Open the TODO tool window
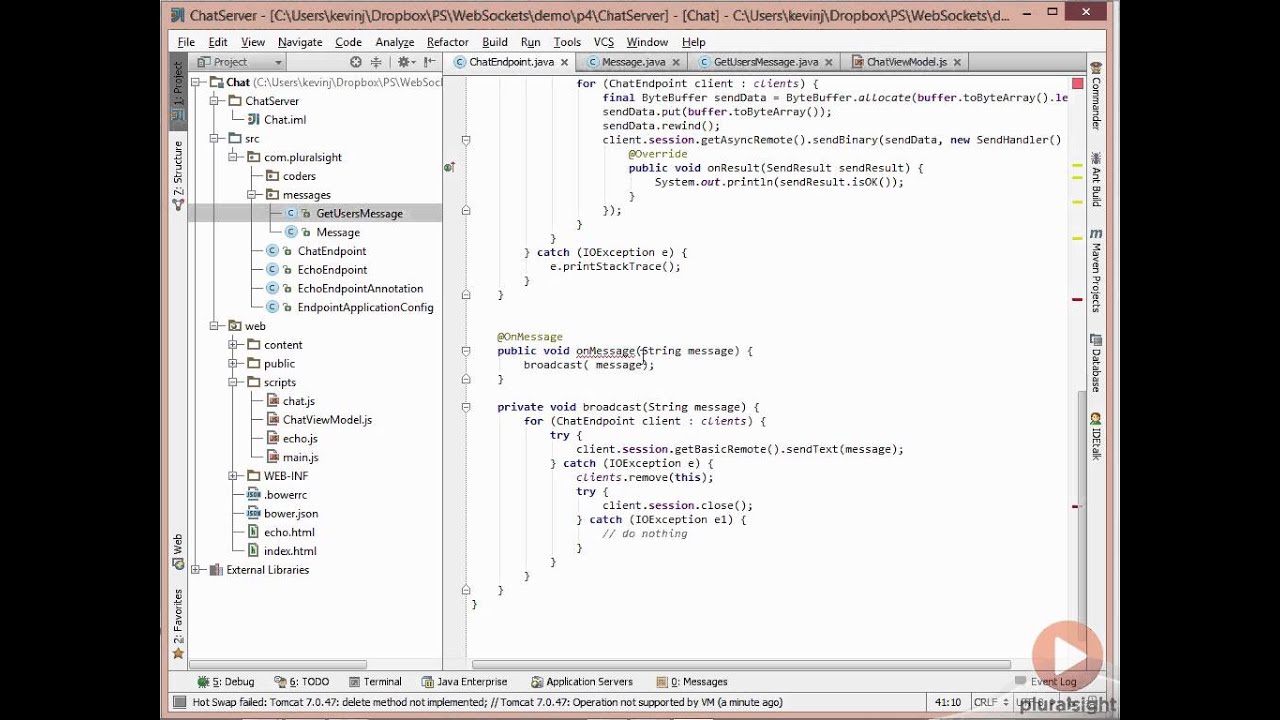Screen dimensions: 1280x720 click(302, 682)
